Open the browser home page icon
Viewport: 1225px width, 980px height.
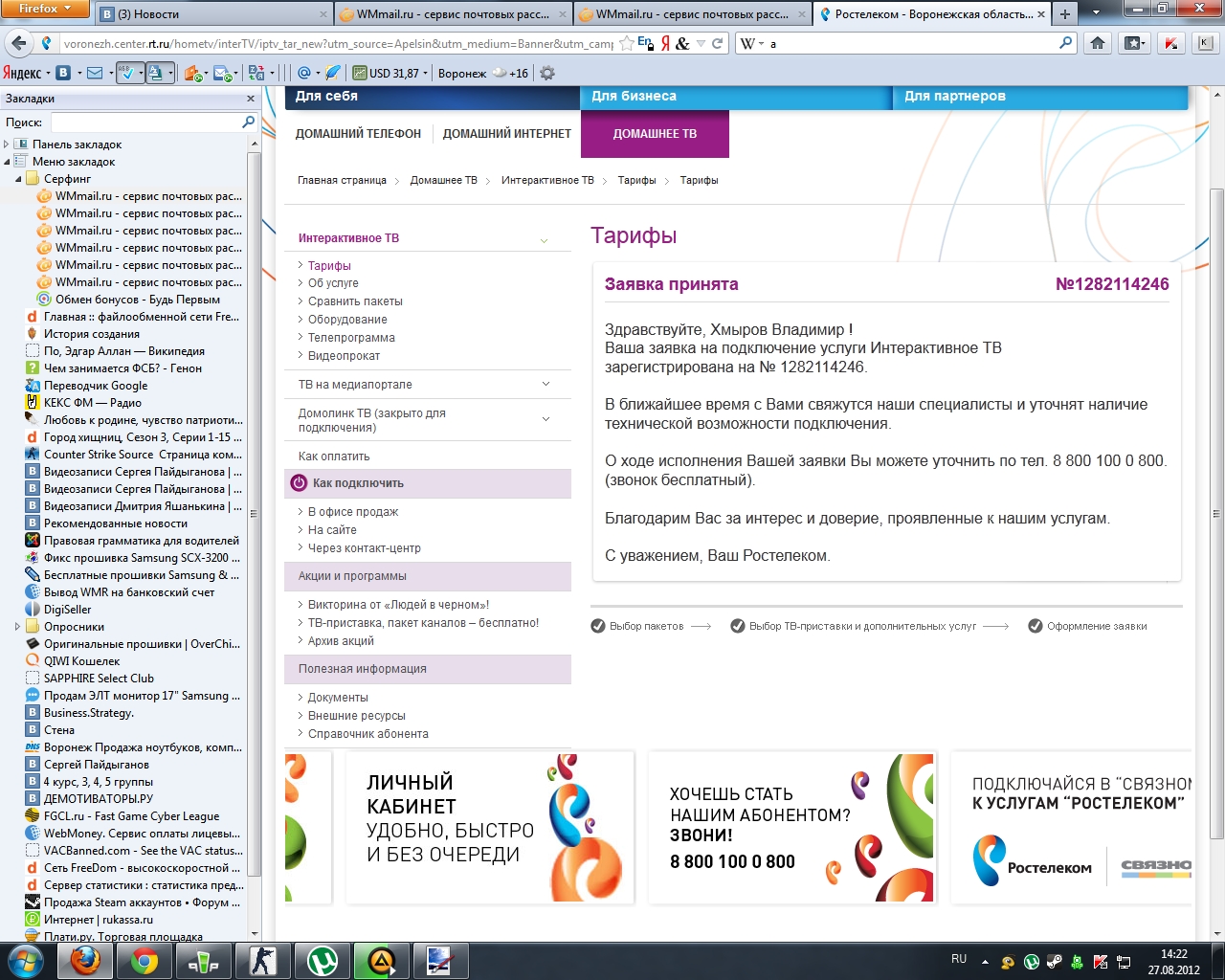coord(1098,43)
